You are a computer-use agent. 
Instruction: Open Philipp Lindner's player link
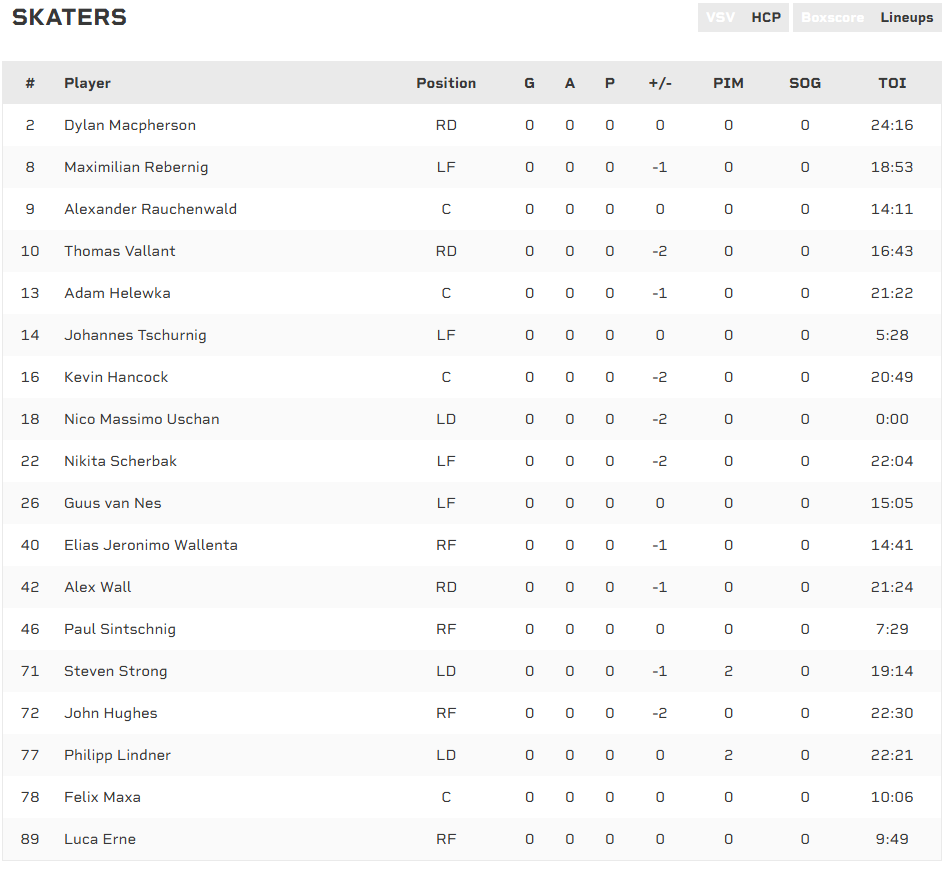click(117, 755)
